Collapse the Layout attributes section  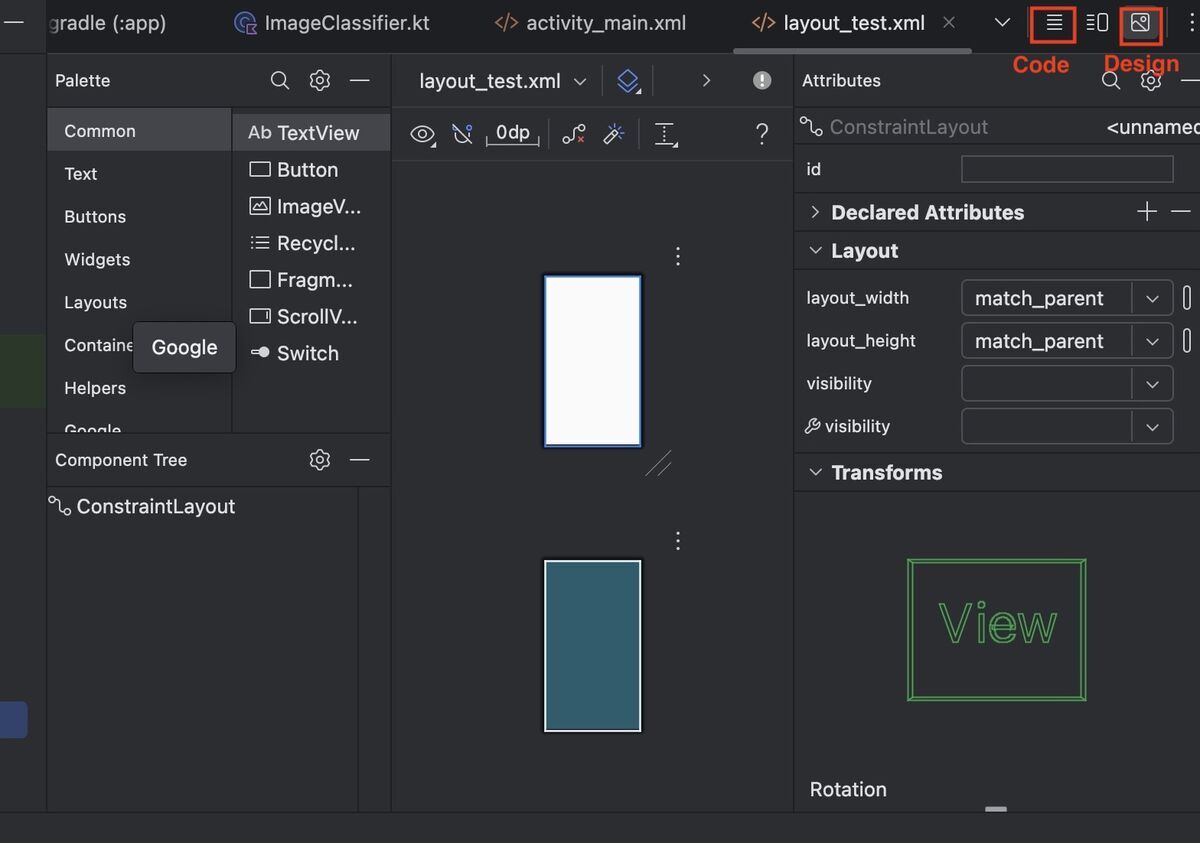coord(815,251)
